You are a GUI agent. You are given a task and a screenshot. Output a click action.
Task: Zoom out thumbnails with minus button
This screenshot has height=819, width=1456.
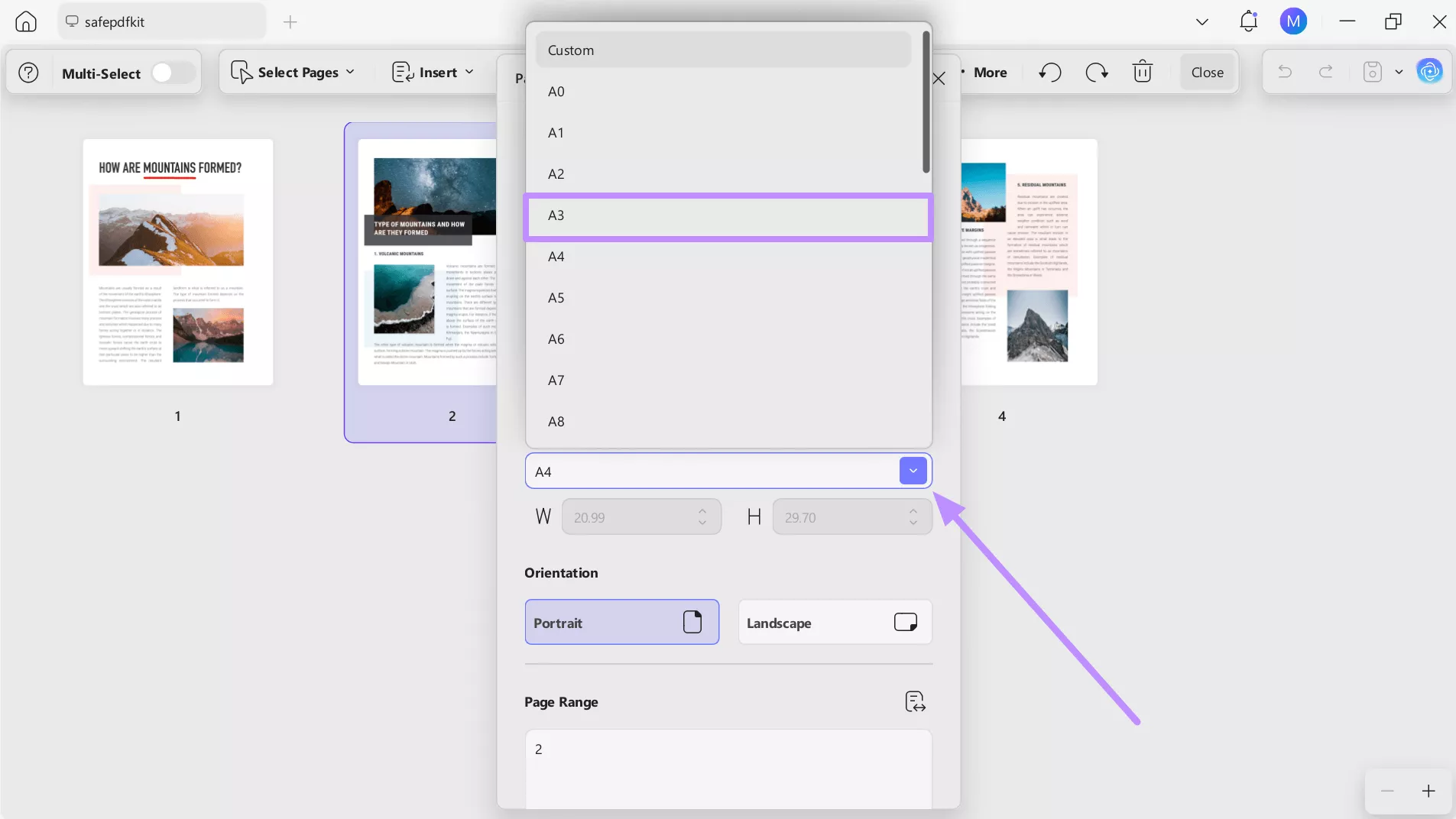[x=1387, y=791]
